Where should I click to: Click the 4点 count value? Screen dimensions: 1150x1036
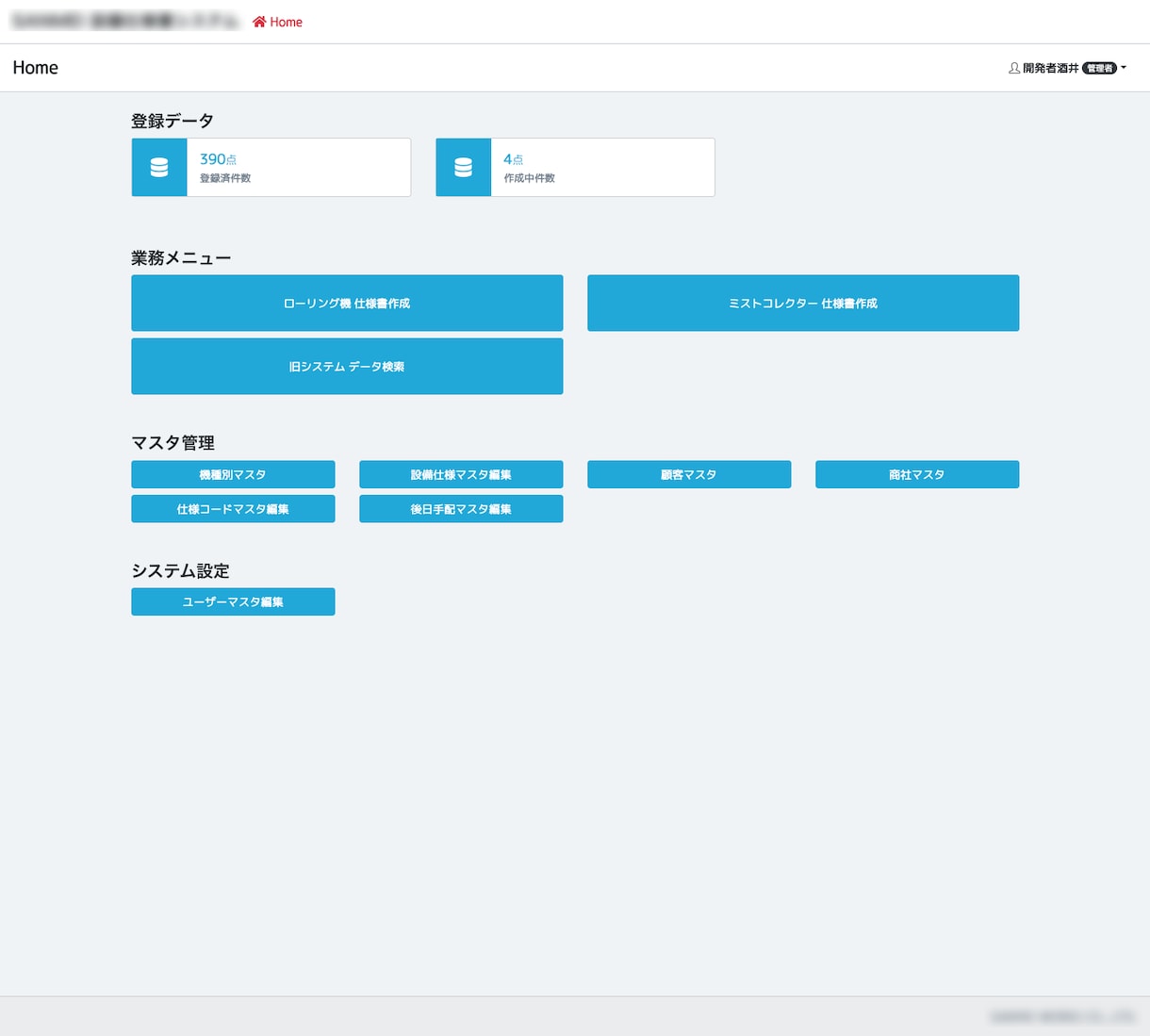click(x=513, y=159)
